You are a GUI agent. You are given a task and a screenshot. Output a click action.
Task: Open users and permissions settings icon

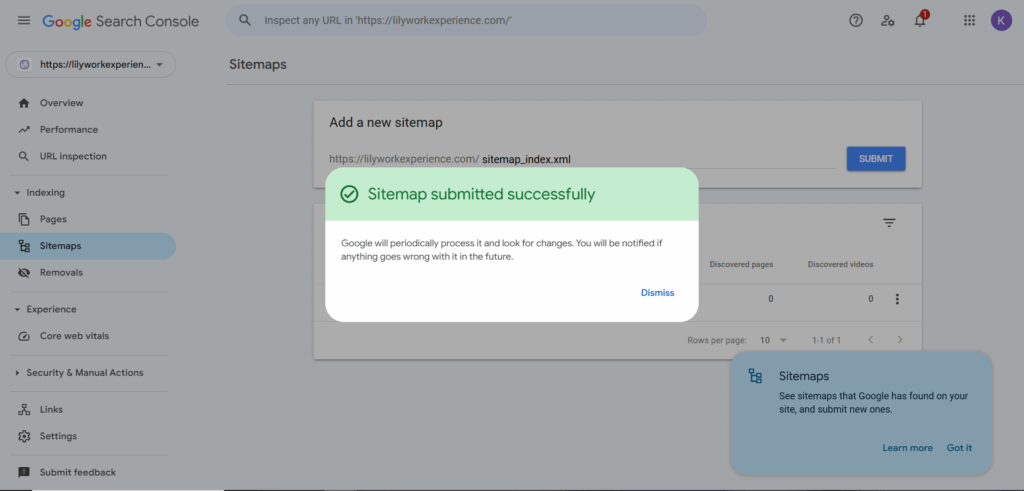click(x=888, y=20)
